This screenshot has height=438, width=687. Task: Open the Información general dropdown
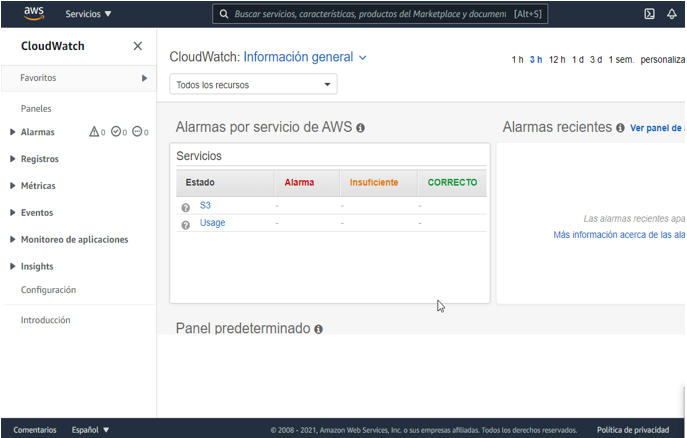coord(305,57)
